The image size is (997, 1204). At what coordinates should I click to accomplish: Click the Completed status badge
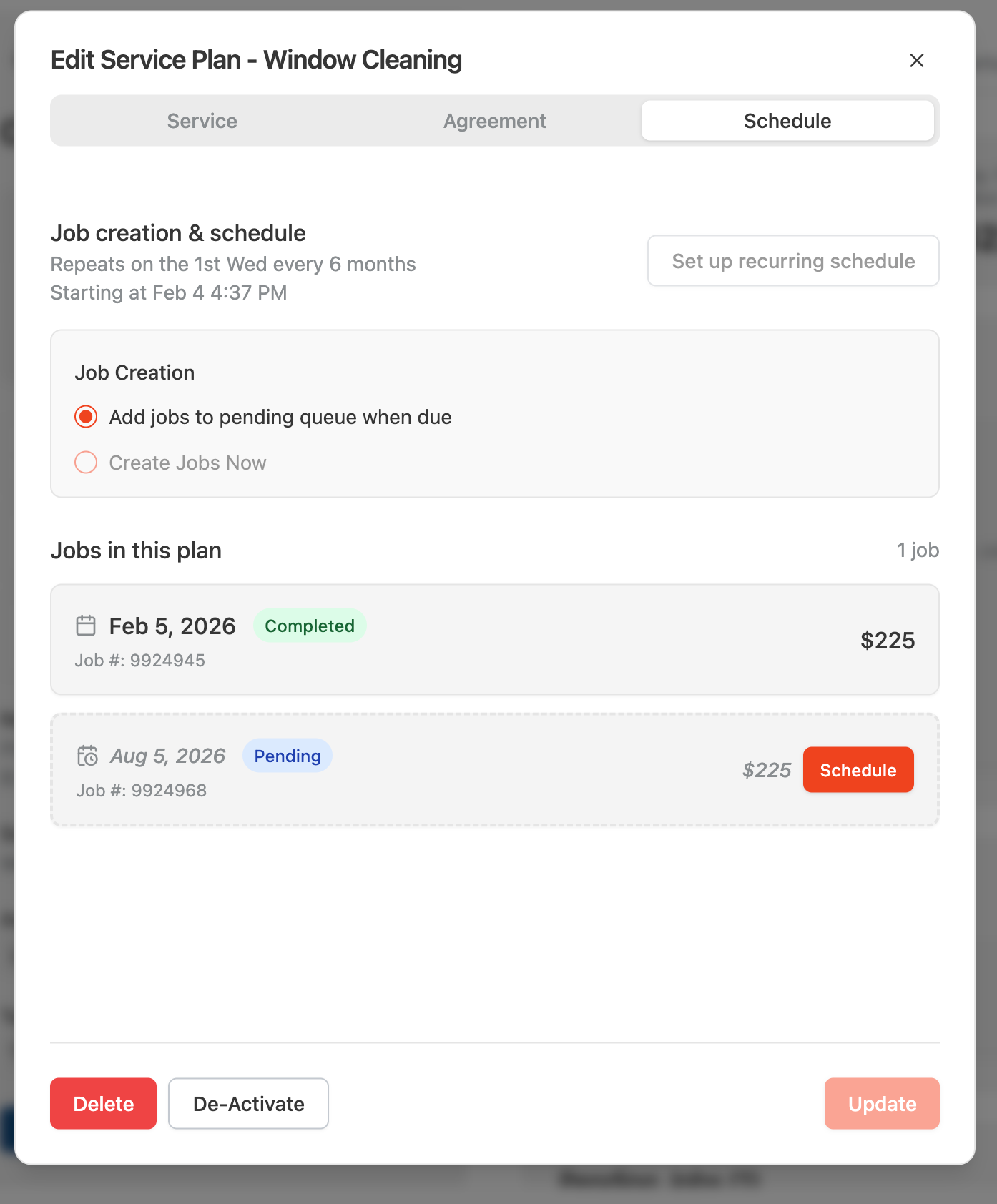click(x=310, y=626)
